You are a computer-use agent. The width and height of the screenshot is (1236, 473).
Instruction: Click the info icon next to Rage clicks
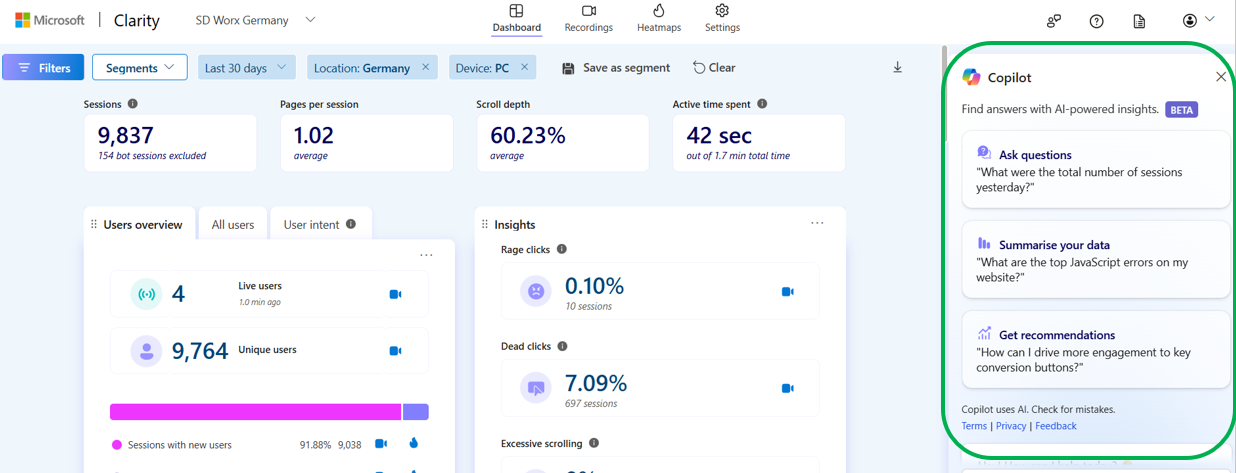[562, 249]
